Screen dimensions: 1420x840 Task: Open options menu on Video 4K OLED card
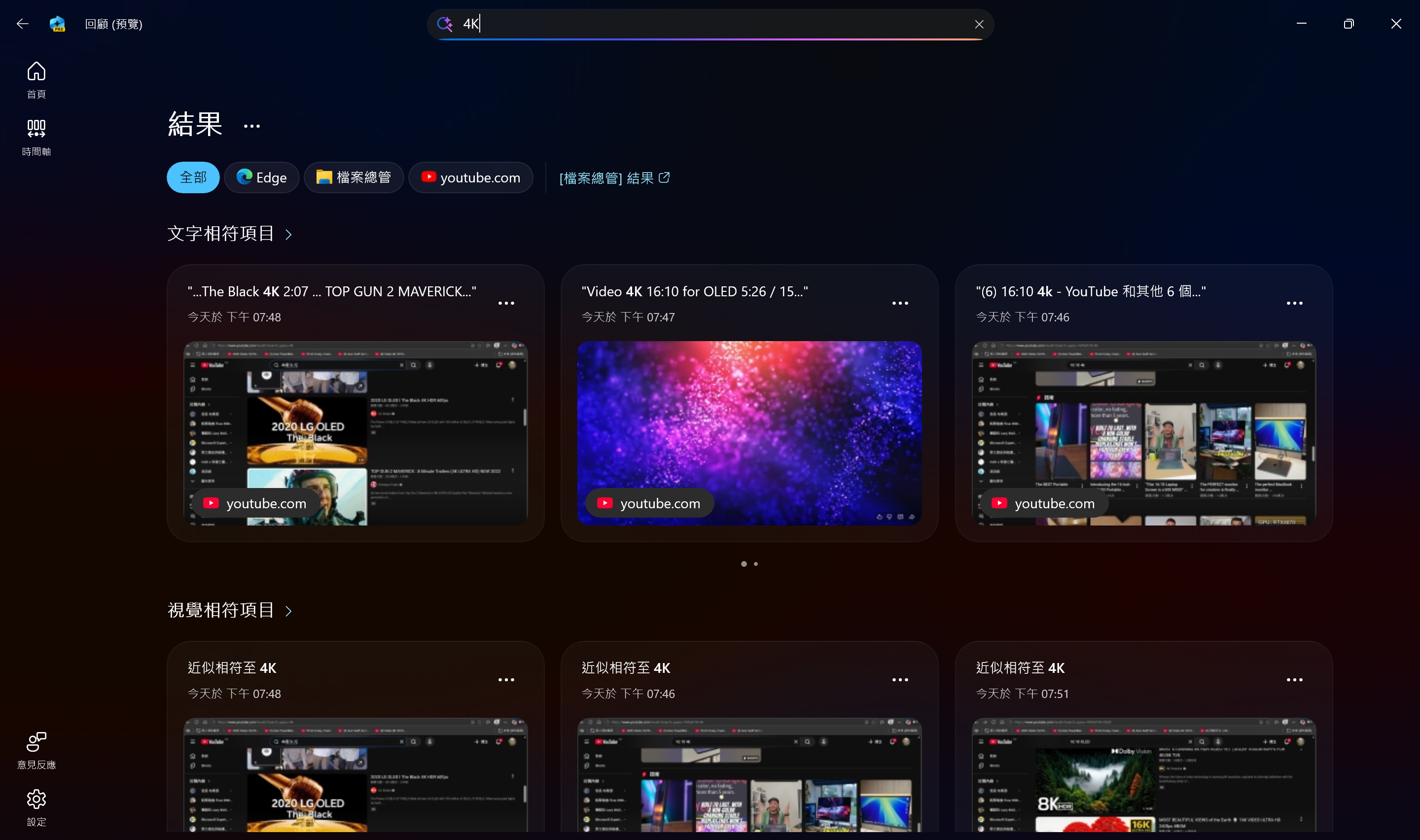coord(900,303)
